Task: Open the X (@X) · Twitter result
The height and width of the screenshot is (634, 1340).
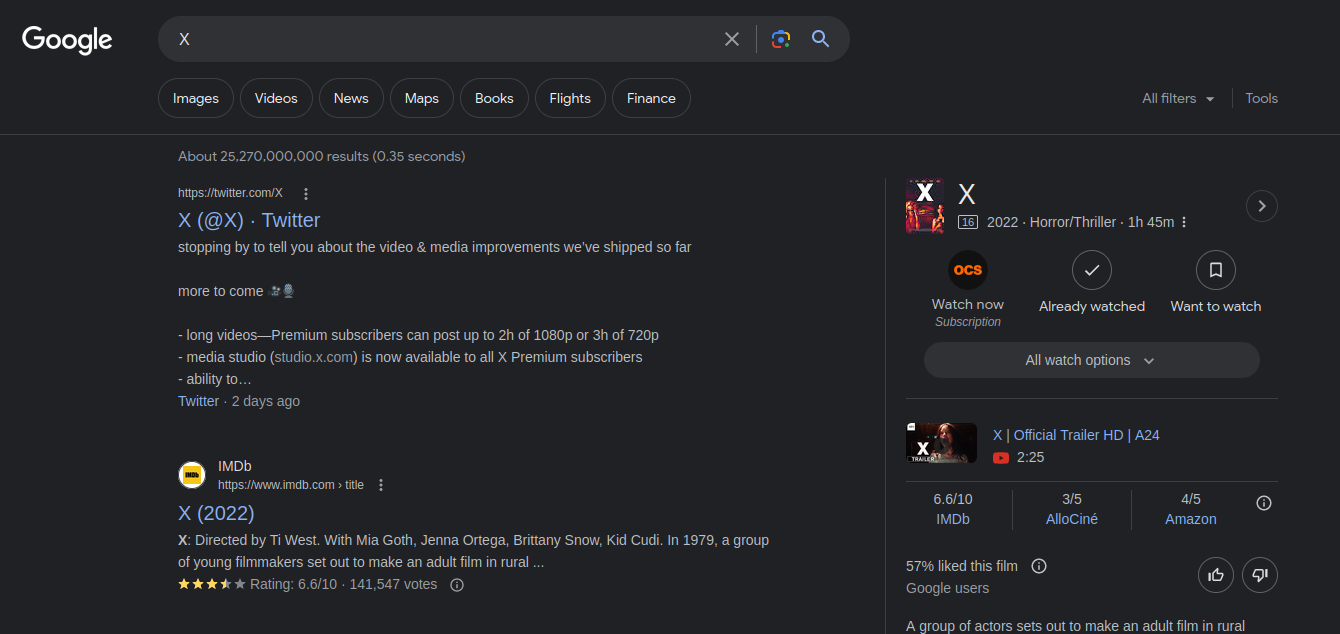Action: (x=249, y=220)
